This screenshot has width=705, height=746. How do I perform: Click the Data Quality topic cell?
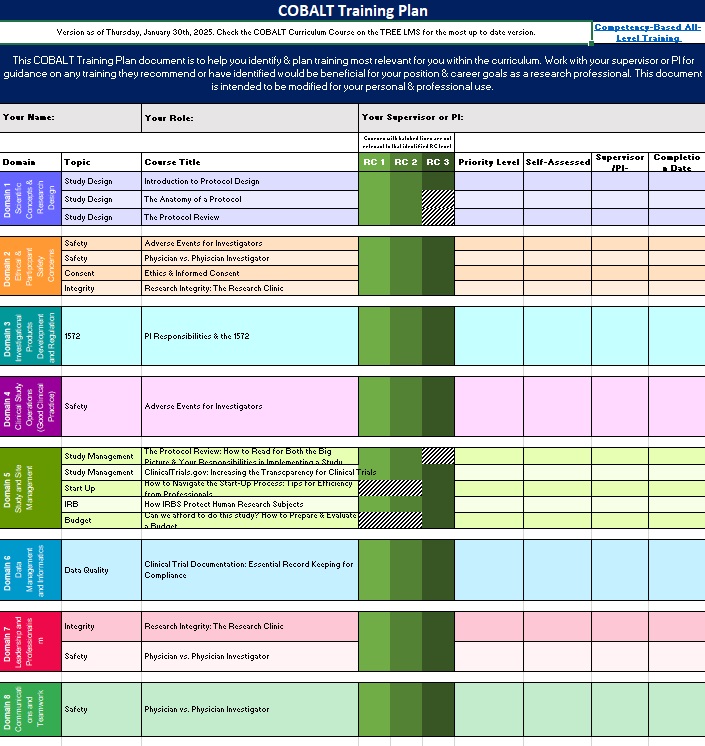click(101, 570)
